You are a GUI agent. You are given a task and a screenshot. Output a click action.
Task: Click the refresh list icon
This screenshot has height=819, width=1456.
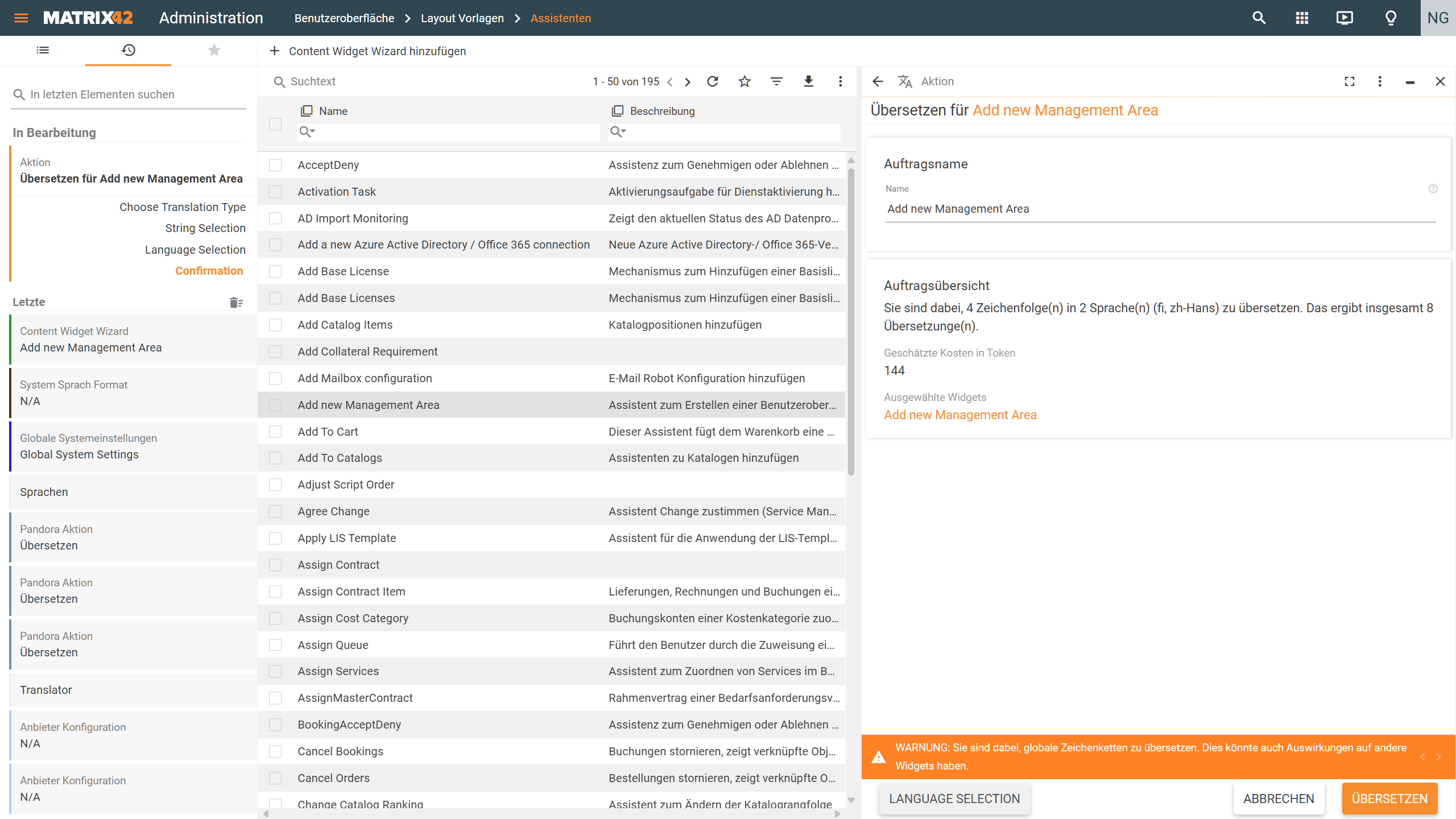point(713,81)
